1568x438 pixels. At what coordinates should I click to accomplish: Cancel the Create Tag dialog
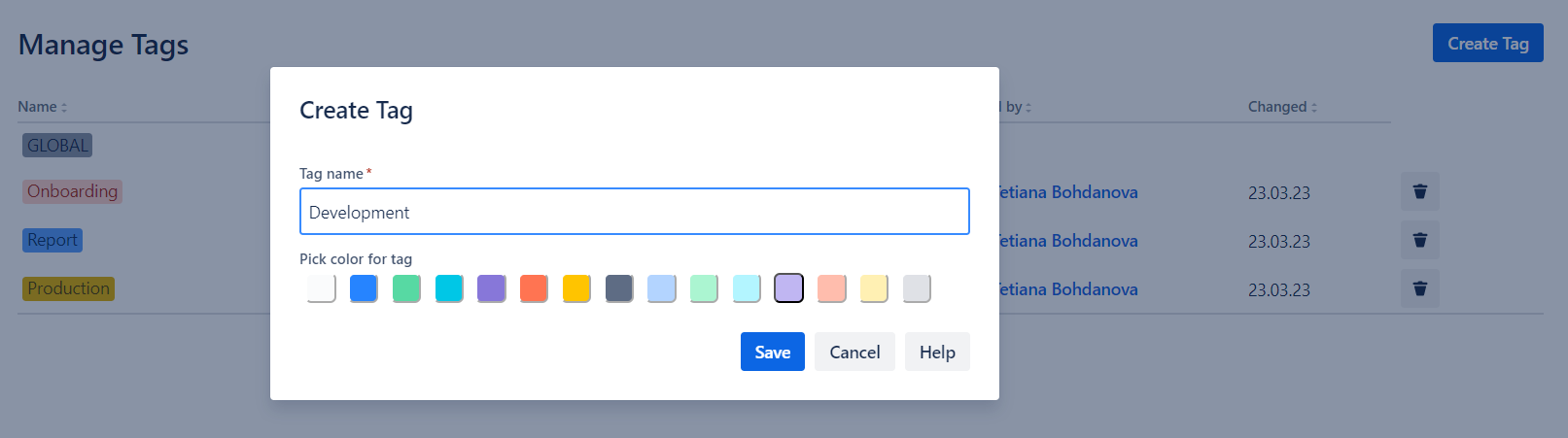point(854,352)
